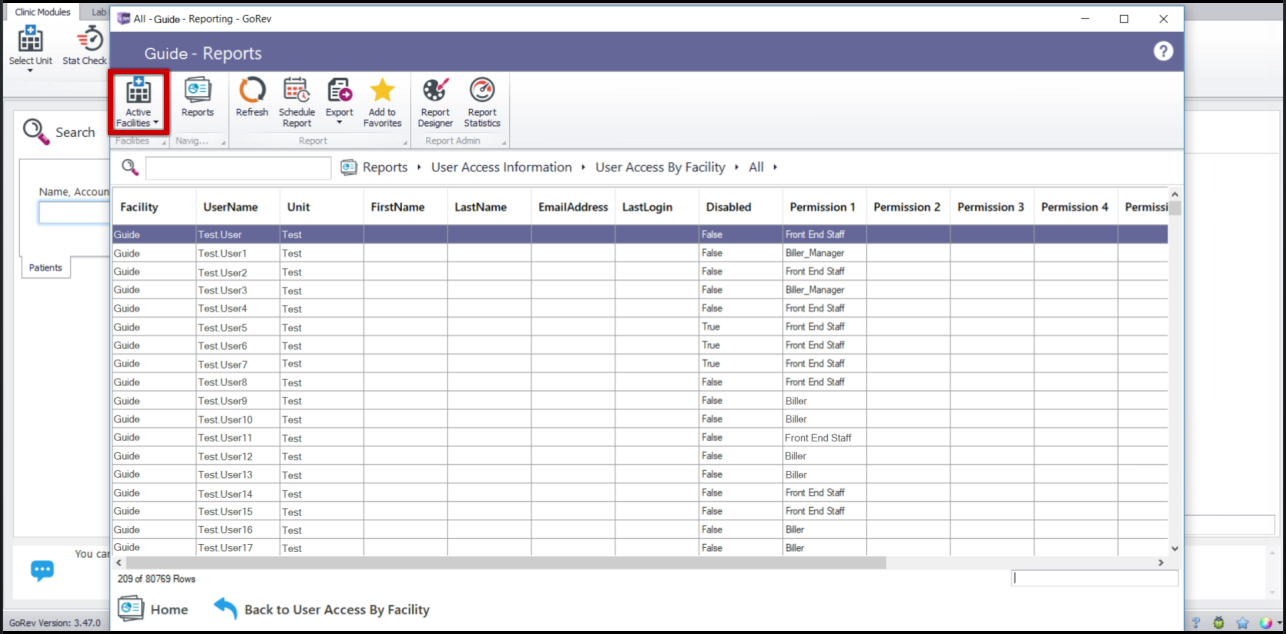1286x634 pixels.
Task: Click the Search magnifier icon in main window
Action: (x=36, y=131)
